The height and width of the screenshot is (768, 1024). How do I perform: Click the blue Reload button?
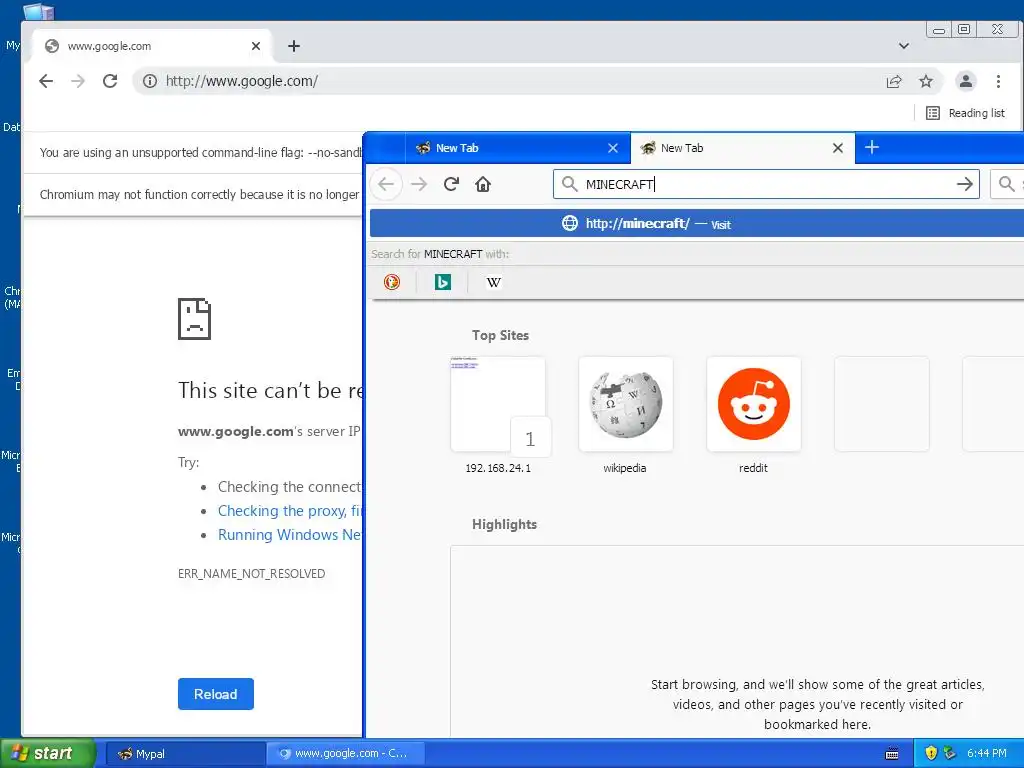pos(216,694)
